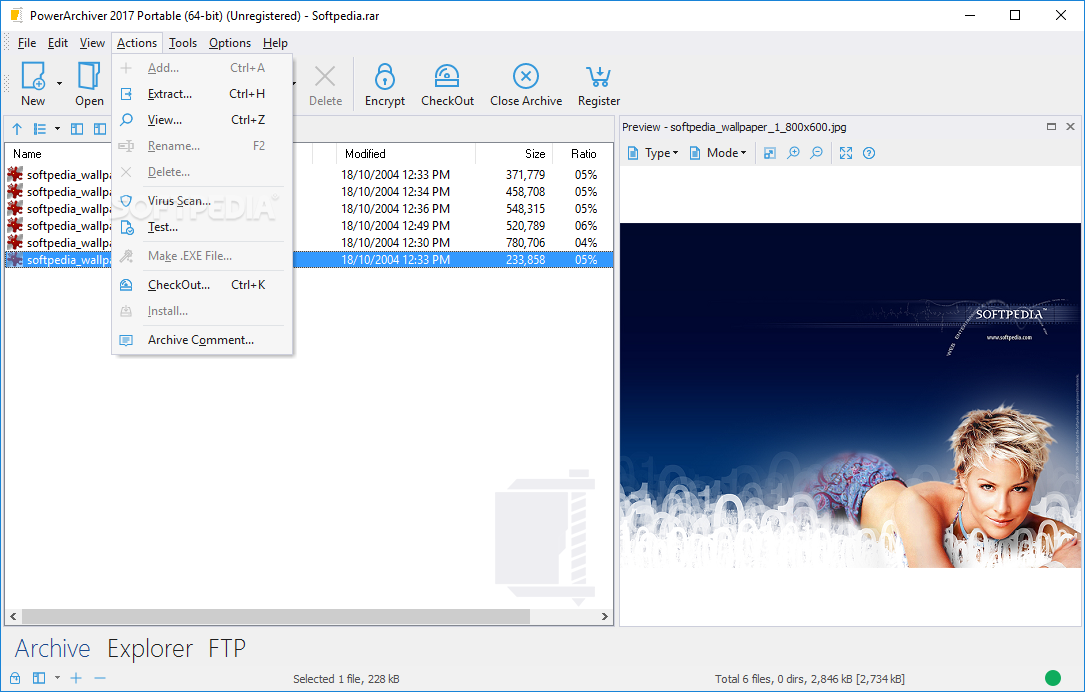
Task: Sort files by the Modified column header
Action: point(406,154)
